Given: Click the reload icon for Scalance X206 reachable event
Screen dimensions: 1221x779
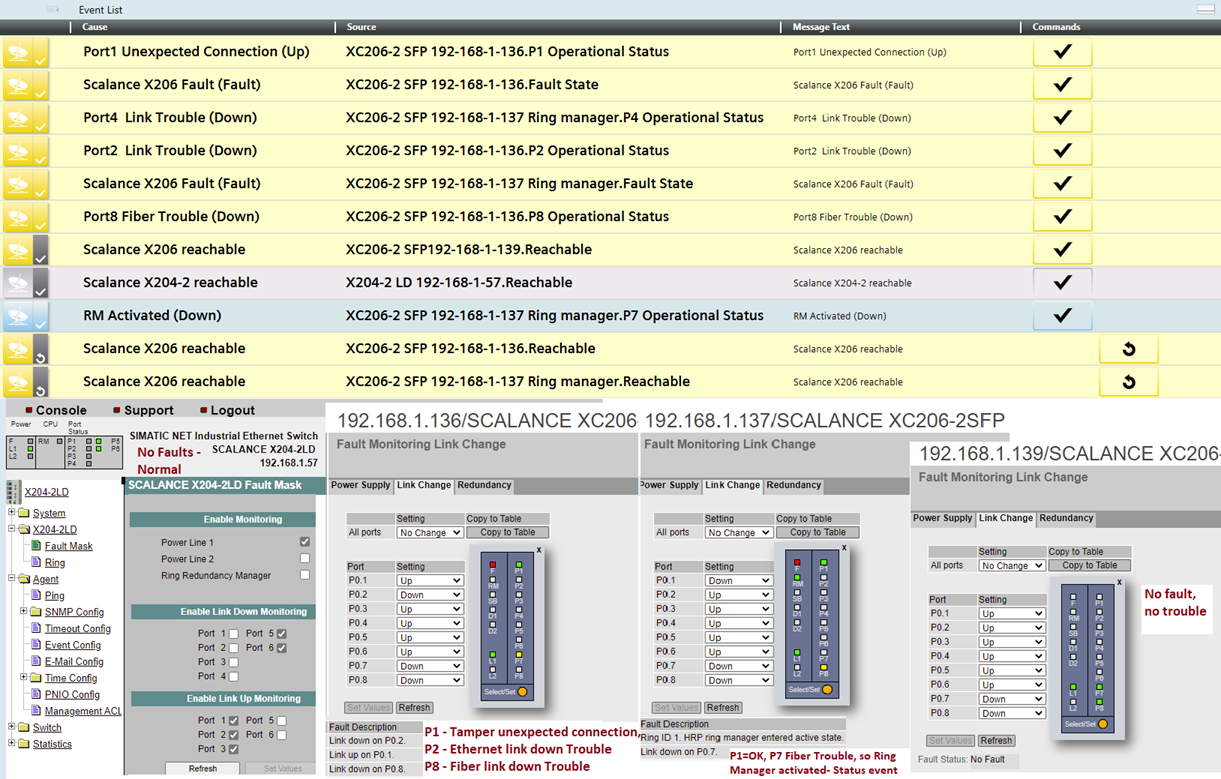Looking at the screenshot, I should [x=1129, y=349].
